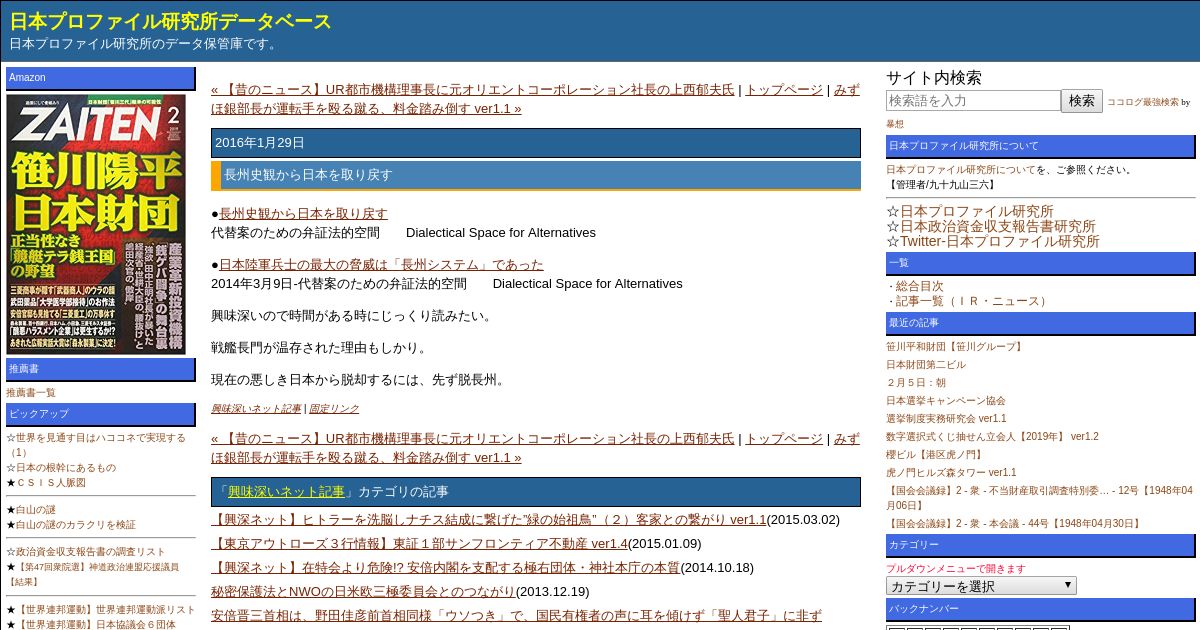Open recent post 日本選挙キャンペーン協会
Image resolution: width=1200 pixels, height=630 pixels.
click(x=946, y=400)
